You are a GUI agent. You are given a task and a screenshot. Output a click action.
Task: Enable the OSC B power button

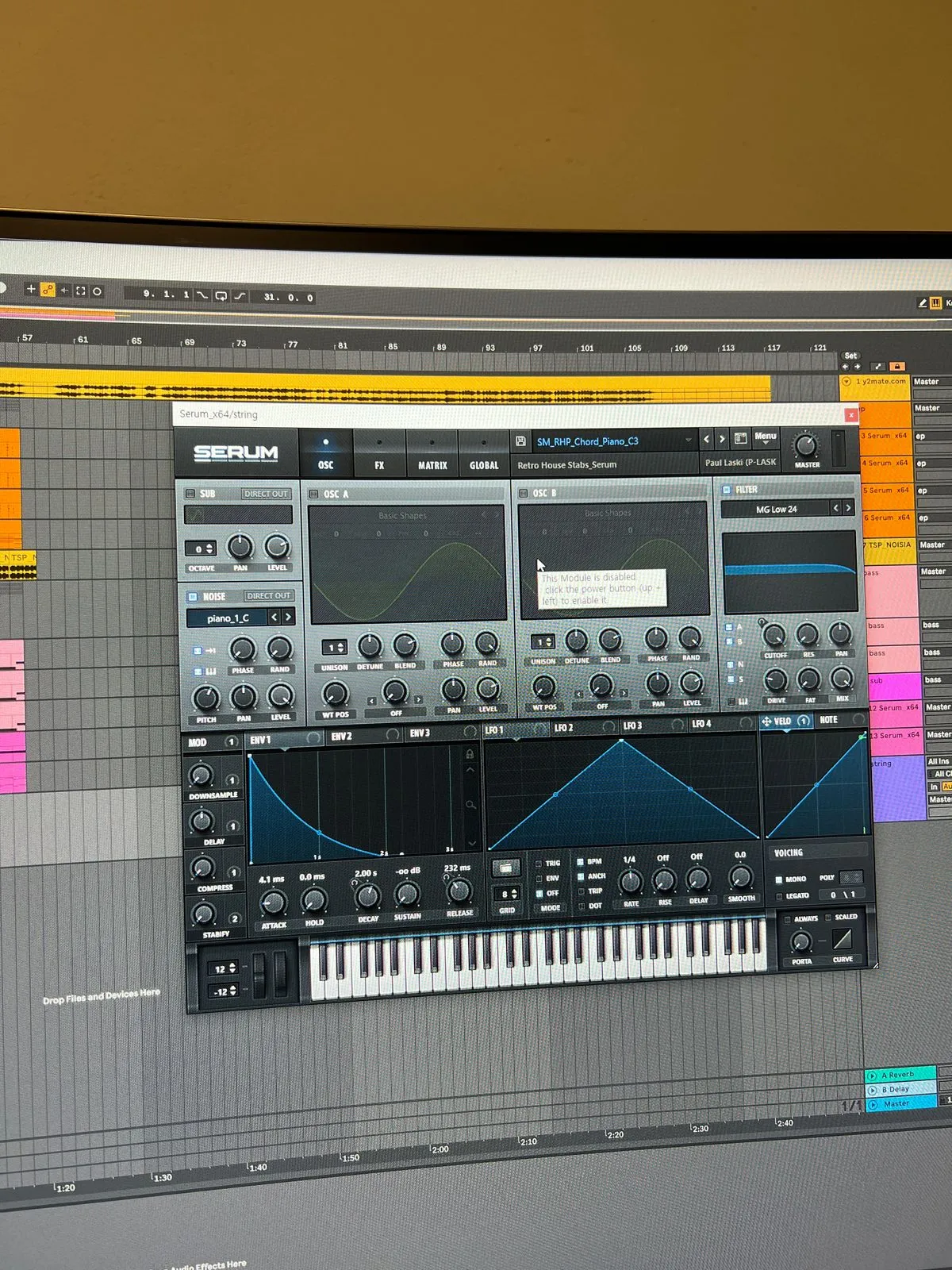[x=524, y=493]
